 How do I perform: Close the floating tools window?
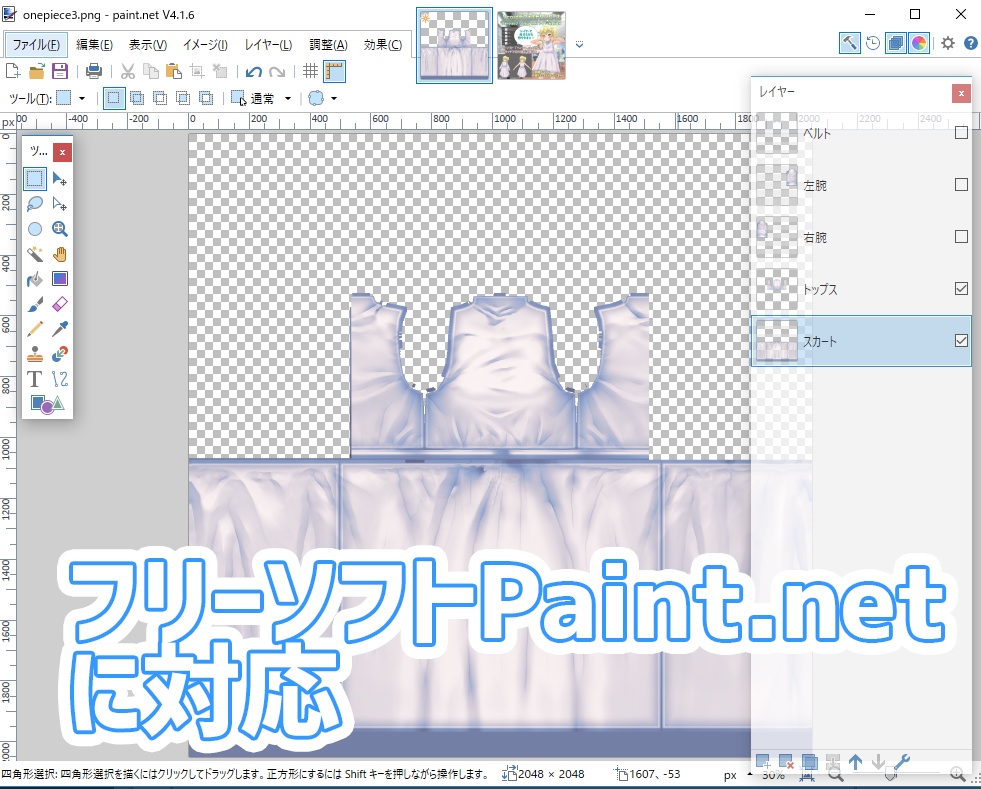click(x=62, y=152)
